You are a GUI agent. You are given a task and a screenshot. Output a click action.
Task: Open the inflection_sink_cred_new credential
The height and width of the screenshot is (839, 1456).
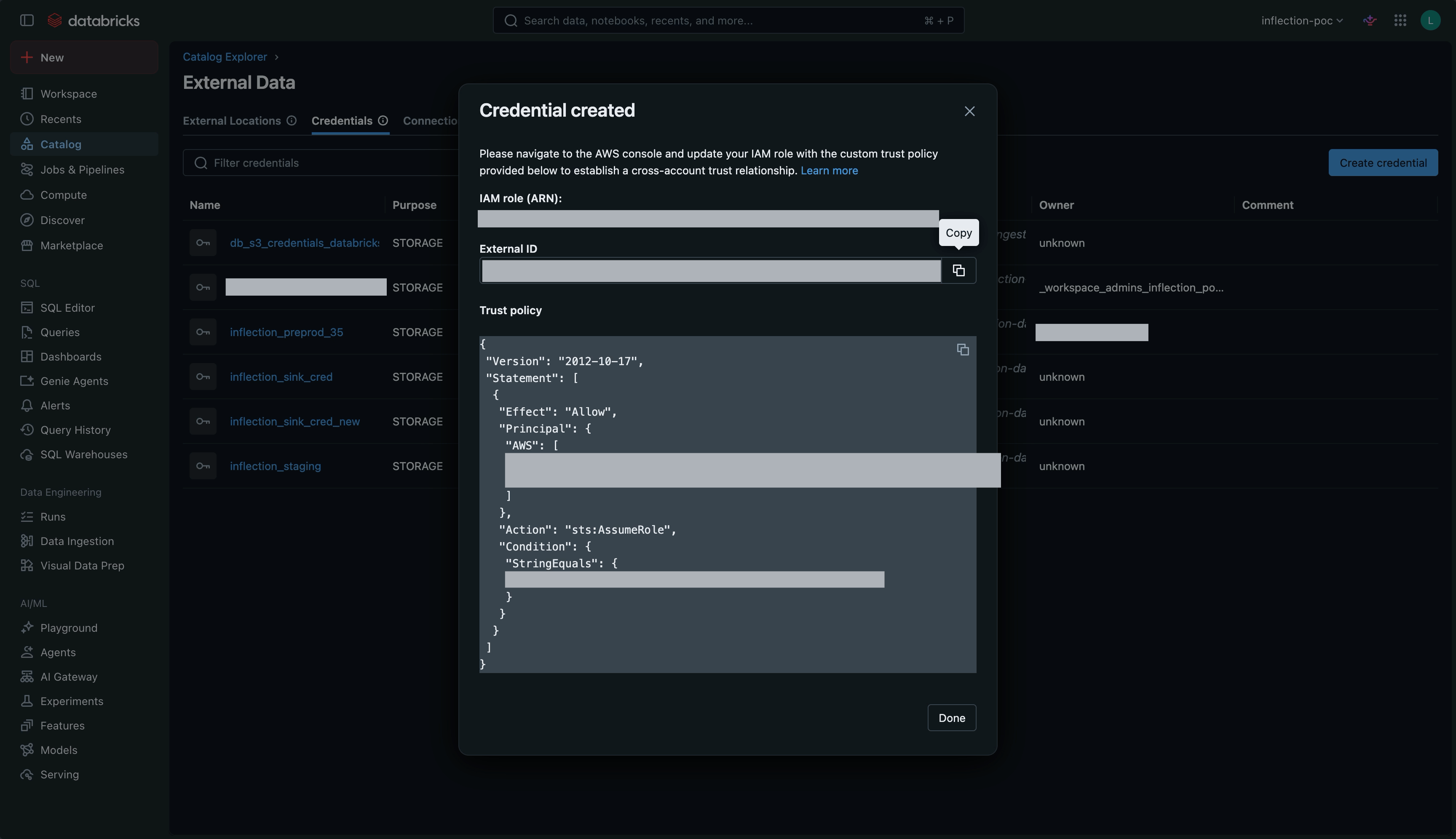(294, 422)
